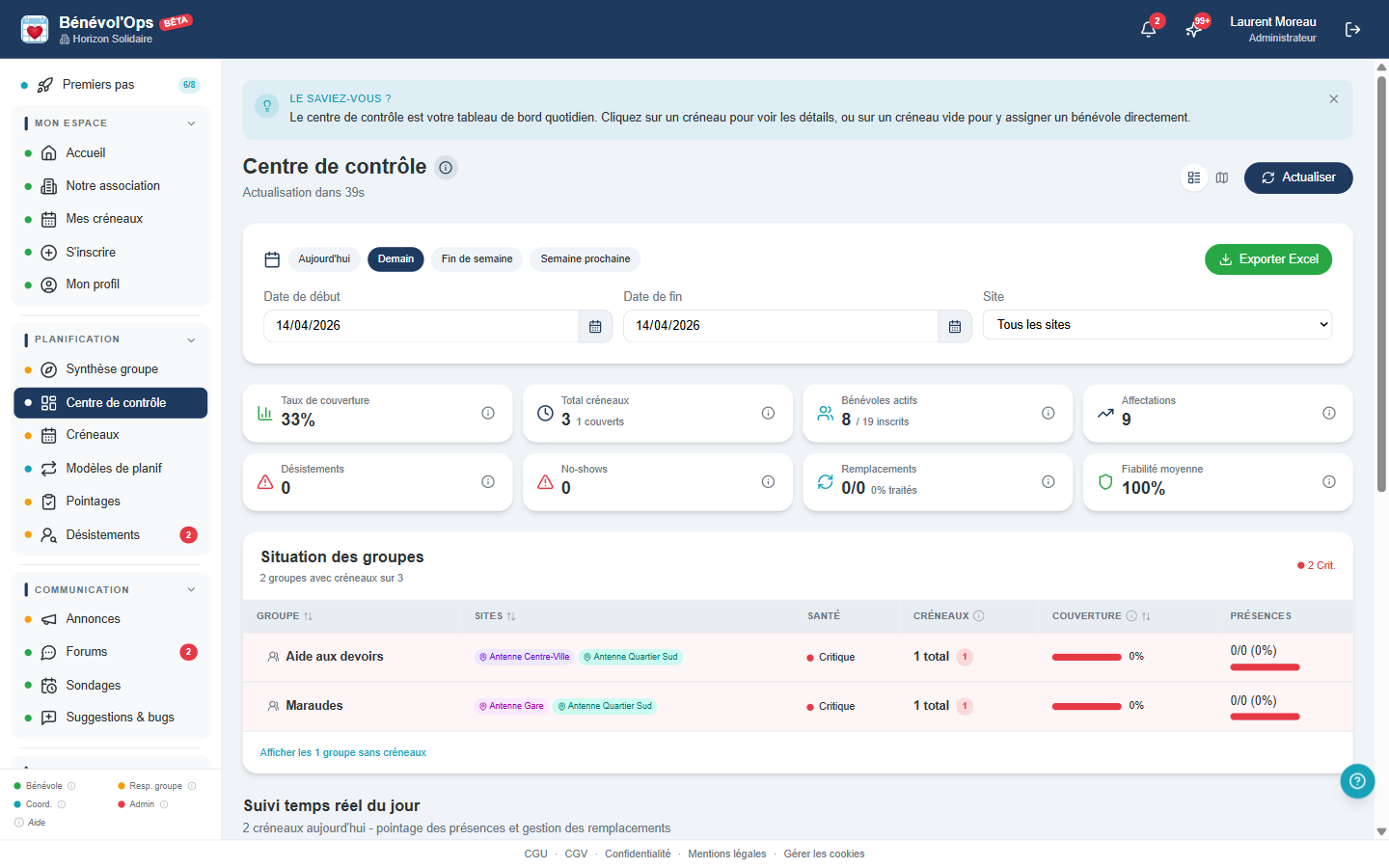The image size is (1389, 868).
Task: Open the floating help button
Action: [1357, 781]
